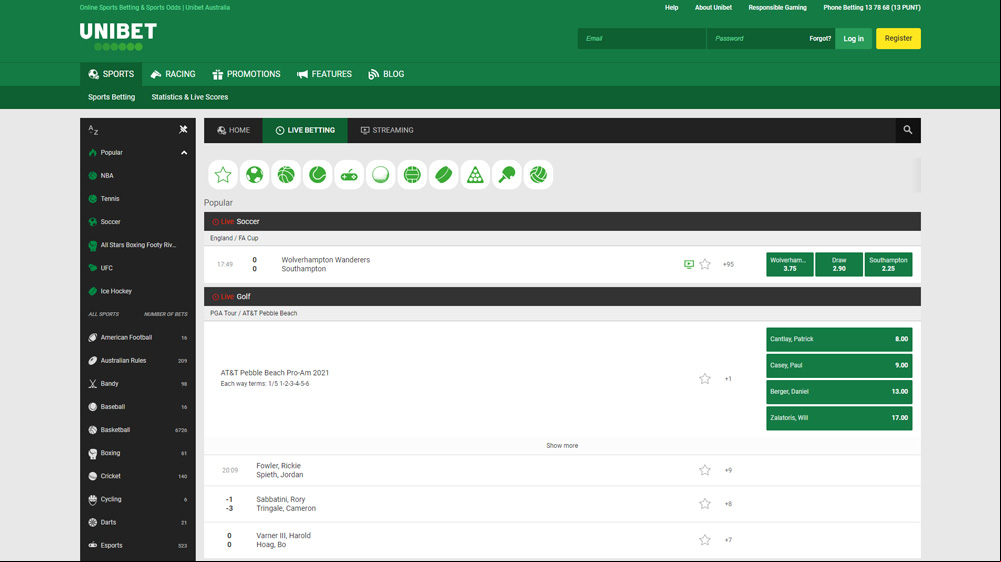Click the Forgot? password link

[820, 38]
